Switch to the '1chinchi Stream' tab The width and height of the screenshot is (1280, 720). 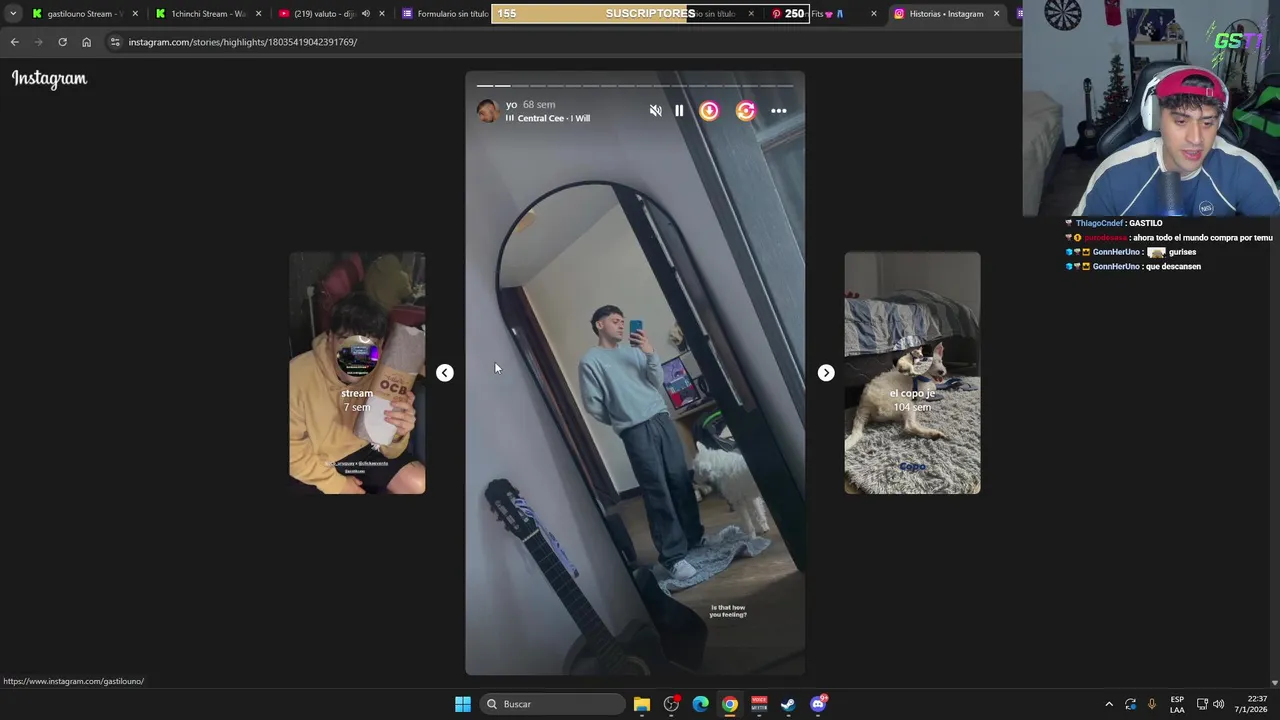point(207,14)
